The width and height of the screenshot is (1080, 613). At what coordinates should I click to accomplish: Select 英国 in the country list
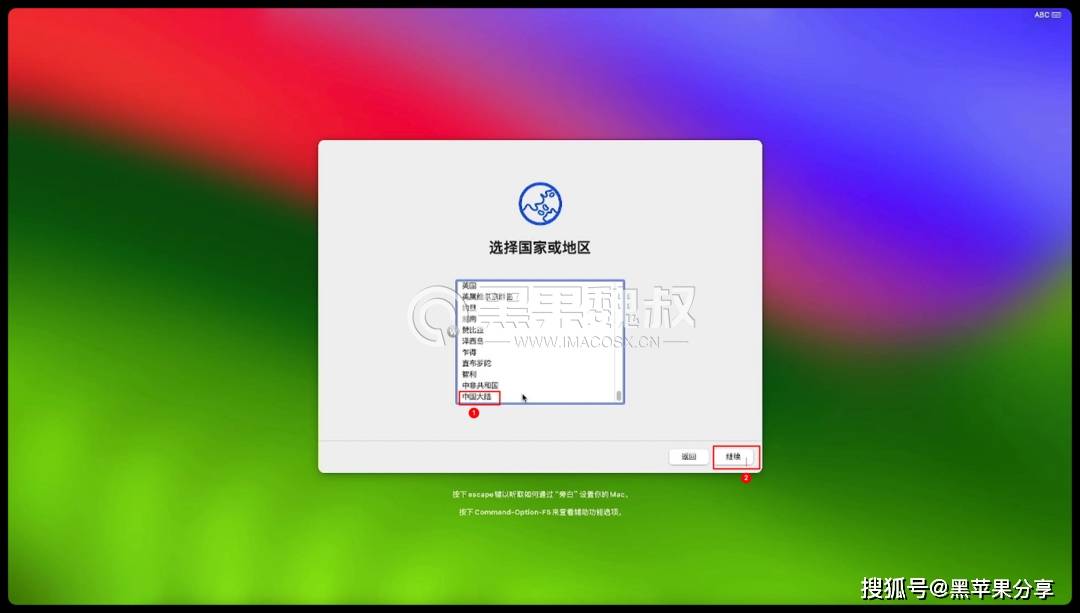[x=469, y=286]
